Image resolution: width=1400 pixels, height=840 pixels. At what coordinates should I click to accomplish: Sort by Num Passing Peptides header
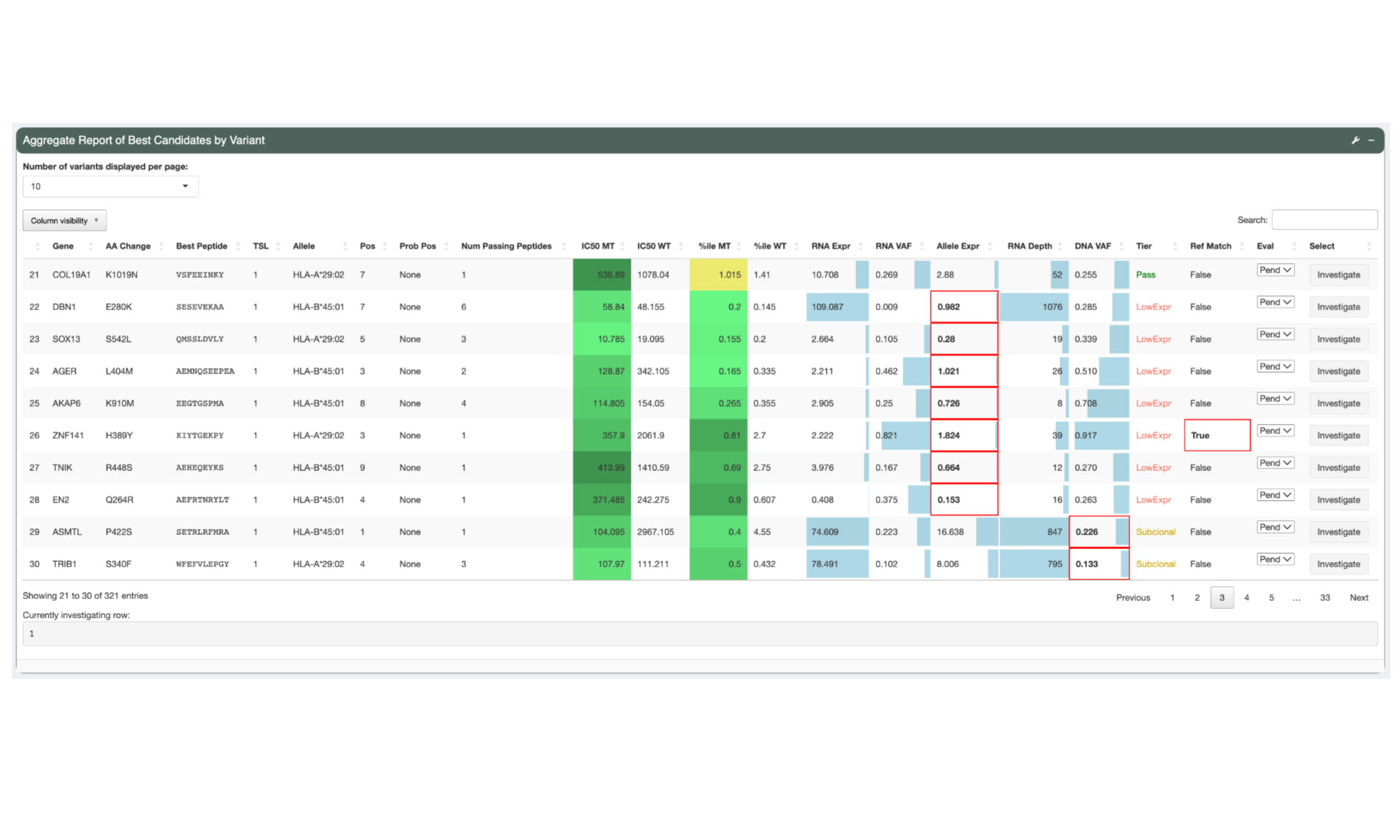(506, 246)
